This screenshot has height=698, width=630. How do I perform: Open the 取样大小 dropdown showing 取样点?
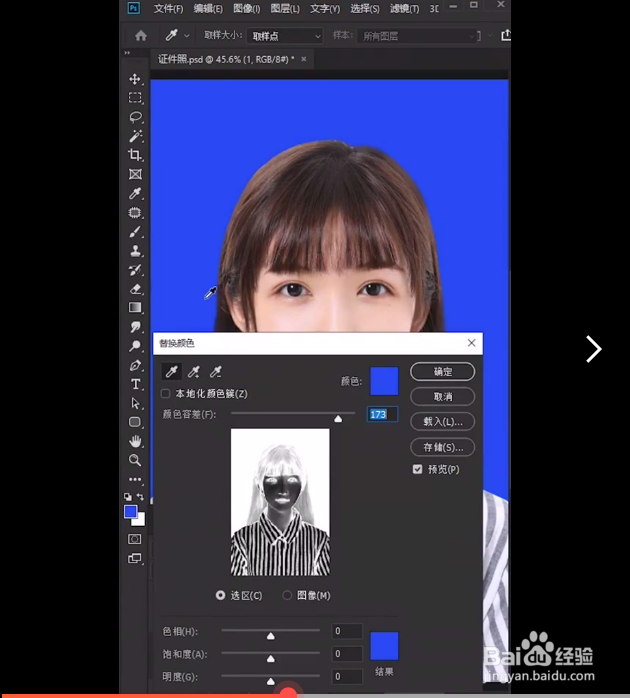[285, 36]
